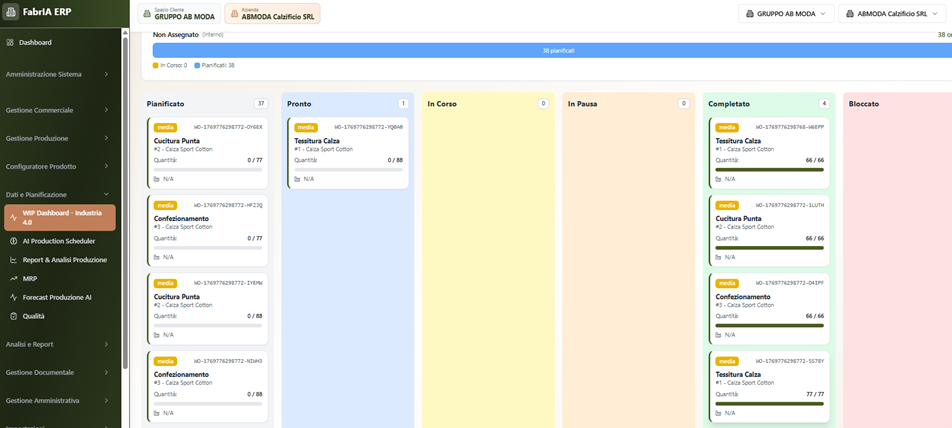Open Dashboard in the sidebar
952x428 pixels.
(x=60, y=42)
